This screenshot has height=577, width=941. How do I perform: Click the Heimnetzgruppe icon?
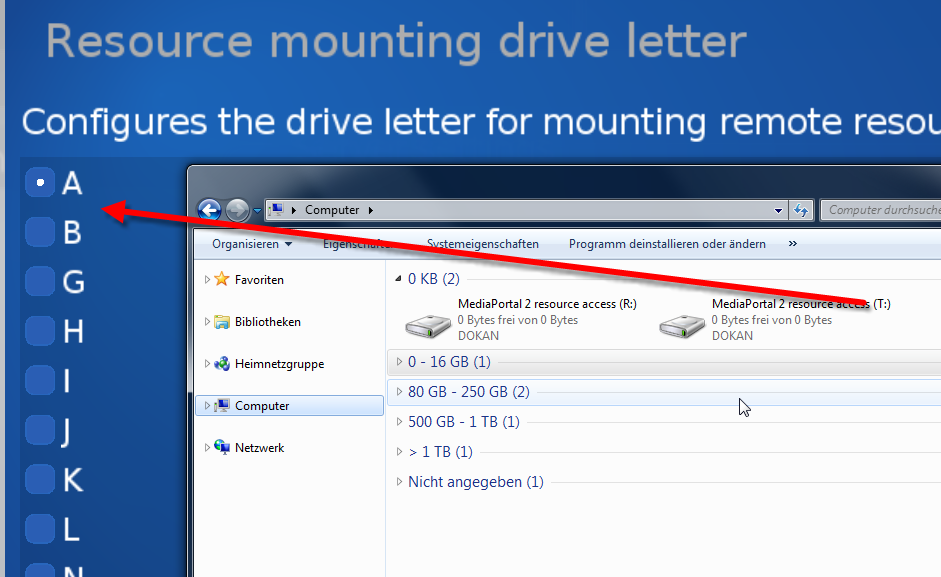[222, 364]
